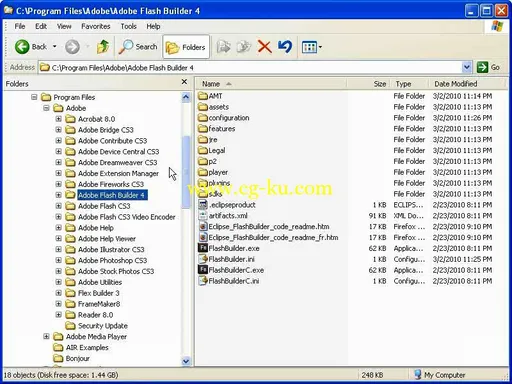Select the FlashBuilder.ini config icon

(203, 259)
